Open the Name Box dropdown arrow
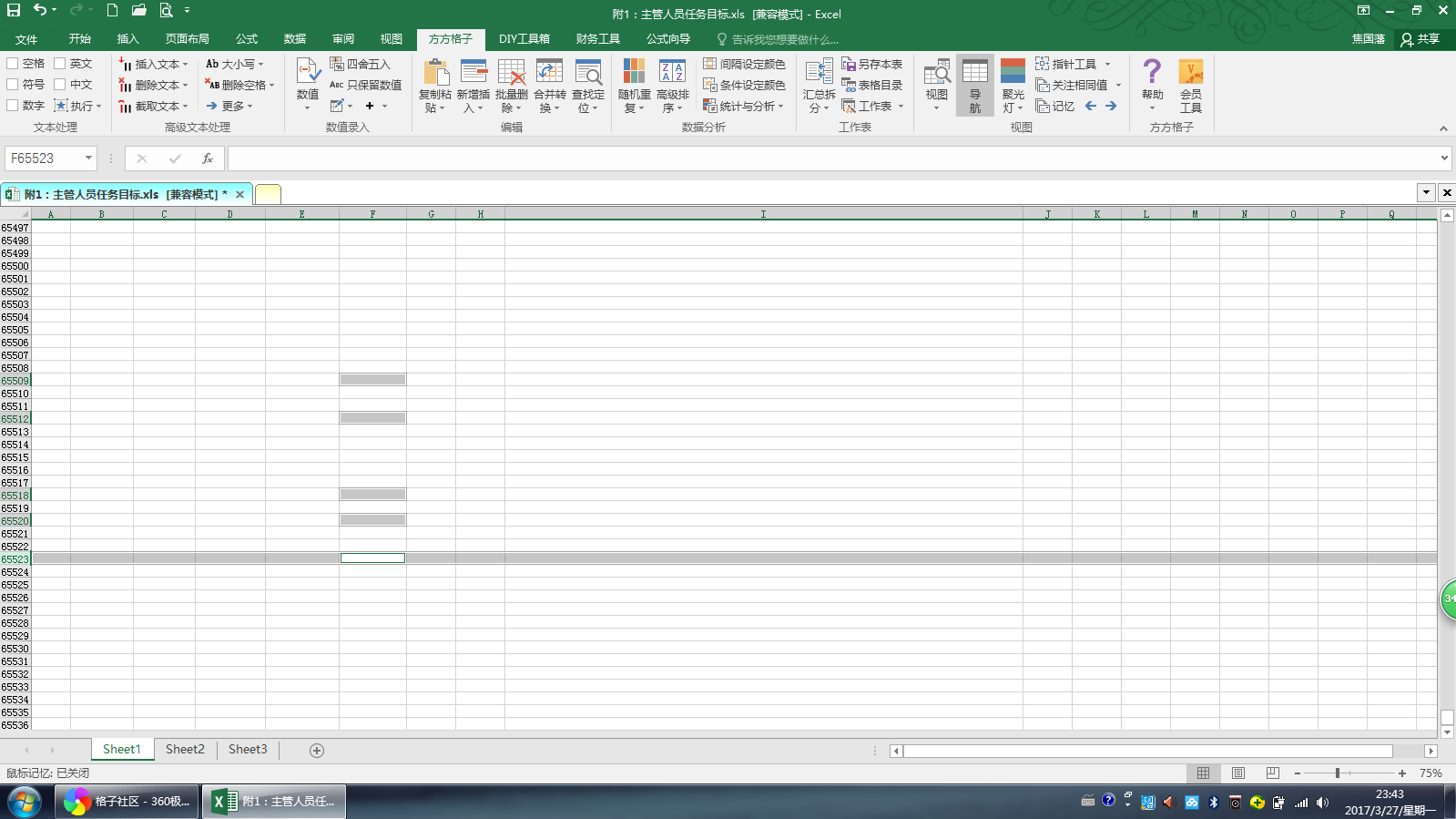1456x819 pixels. (x=88, y=159)
